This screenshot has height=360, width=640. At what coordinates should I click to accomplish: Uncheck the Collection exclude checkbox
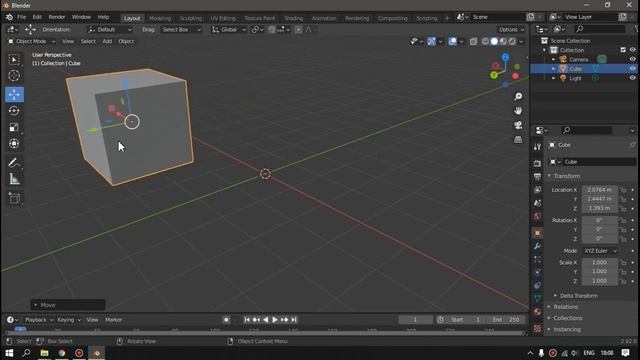click(x=623, y=50)
